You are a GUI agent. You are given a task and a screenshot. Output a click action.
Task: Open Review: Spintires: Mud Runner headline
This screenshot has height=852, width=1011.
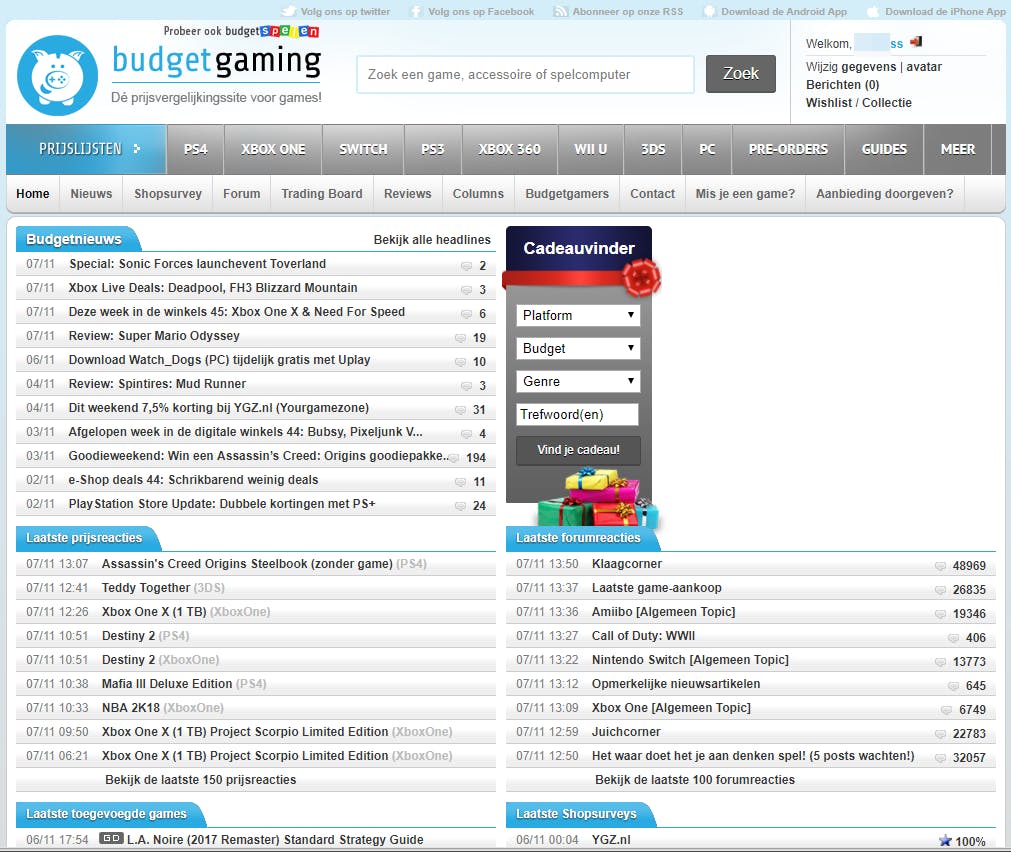pyautogui.click(x=157, y=384)
